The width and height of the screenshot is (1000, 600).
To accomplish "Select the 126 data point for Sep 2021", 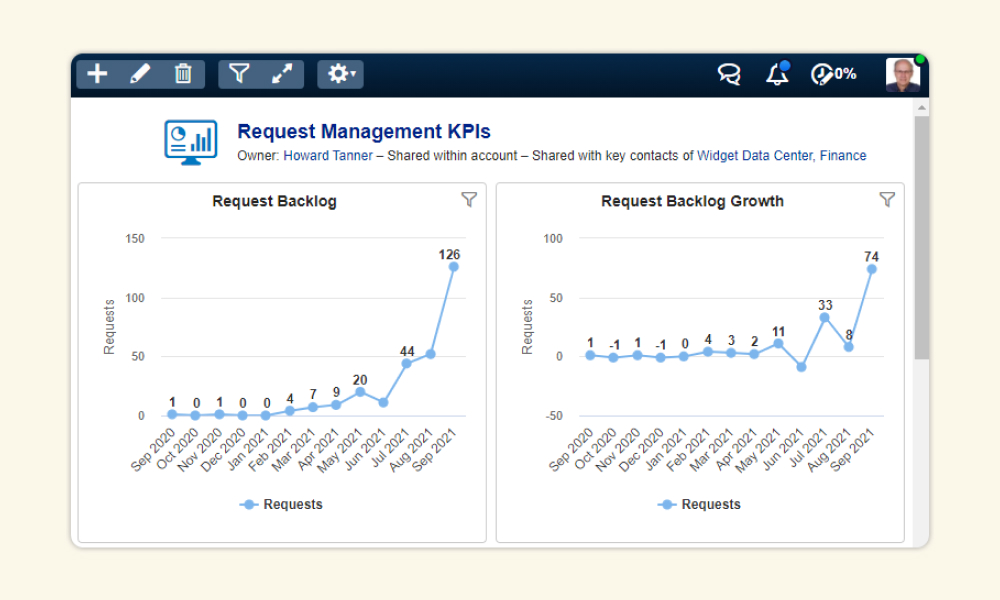I will [453, 267].
